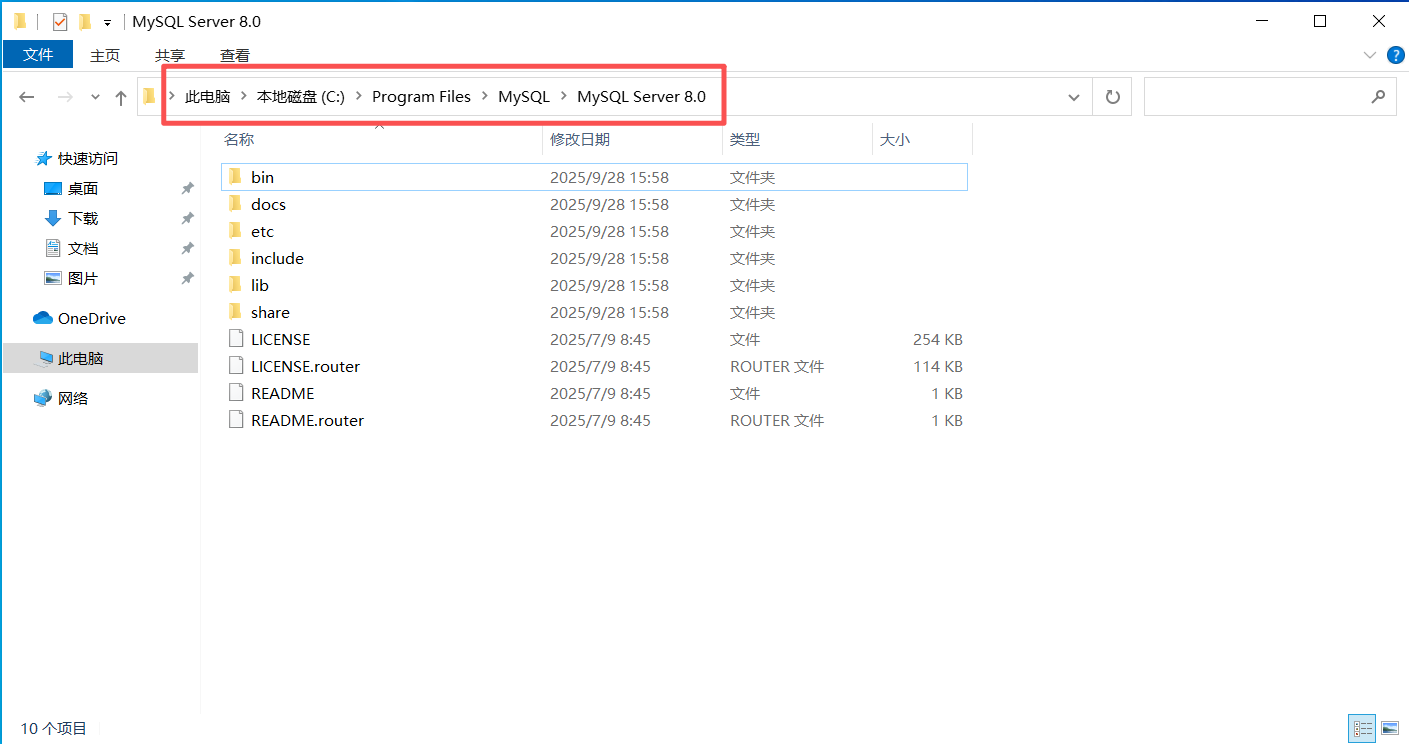
Task: Open 图片 in the navigation pane
Action: click(83, 278)
